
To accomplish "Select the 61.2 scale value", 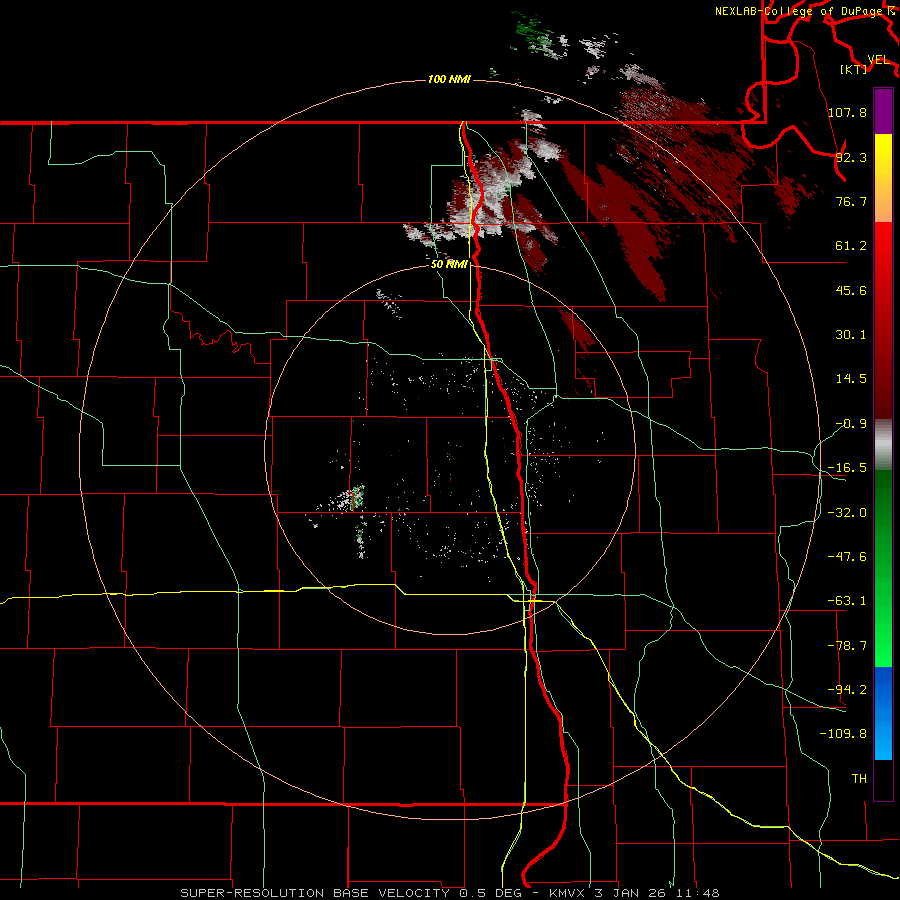I will pos(851,246).
